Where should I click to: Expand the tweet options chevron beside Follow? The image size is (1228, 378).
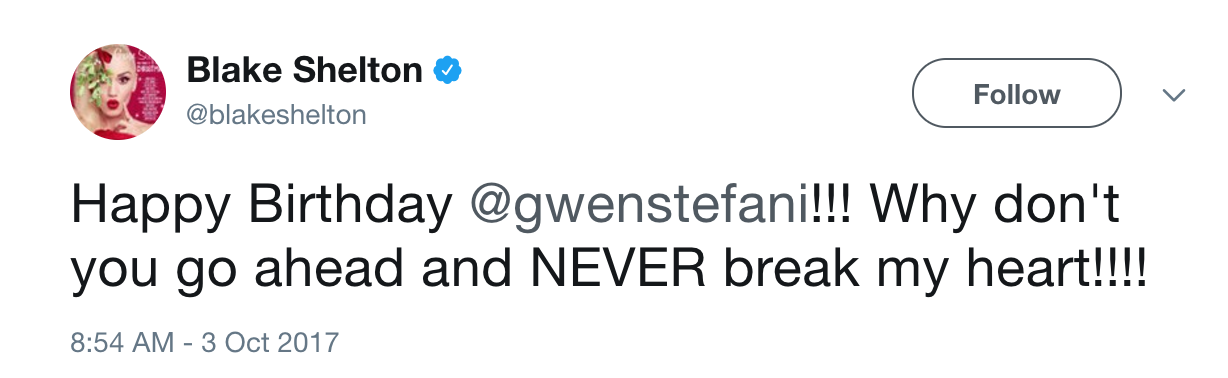tap(1173, 95)
